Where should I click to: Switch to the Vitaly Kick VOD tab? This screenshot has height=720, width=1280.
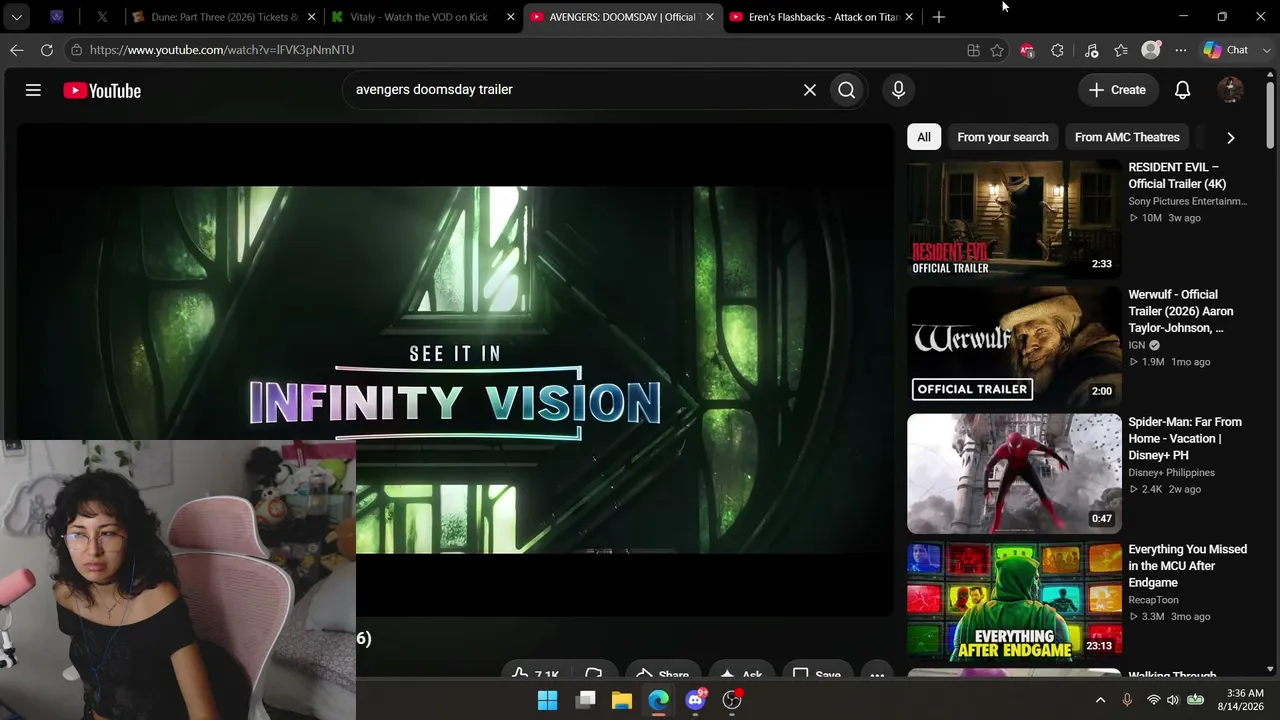tap(422, 17)
